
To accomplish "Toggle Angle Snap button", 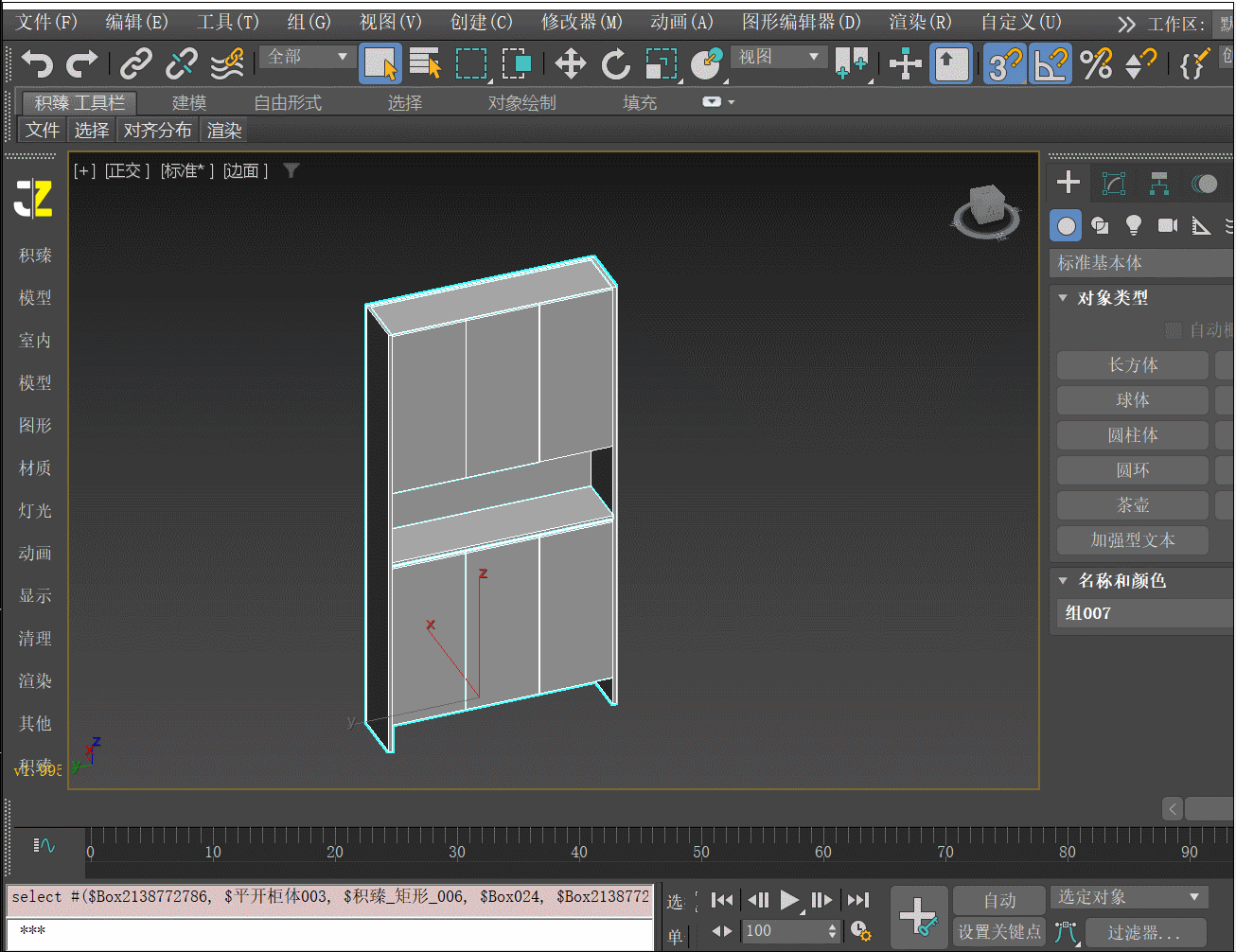I will pos(1051,63).
